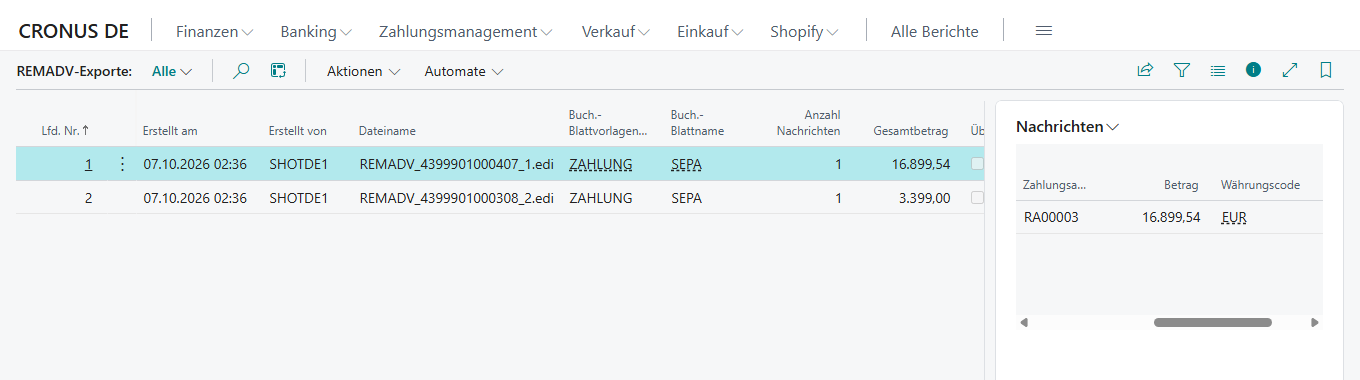Click the share icon
This screenshot has width=1360, height=380.
tap(1145, 70)
